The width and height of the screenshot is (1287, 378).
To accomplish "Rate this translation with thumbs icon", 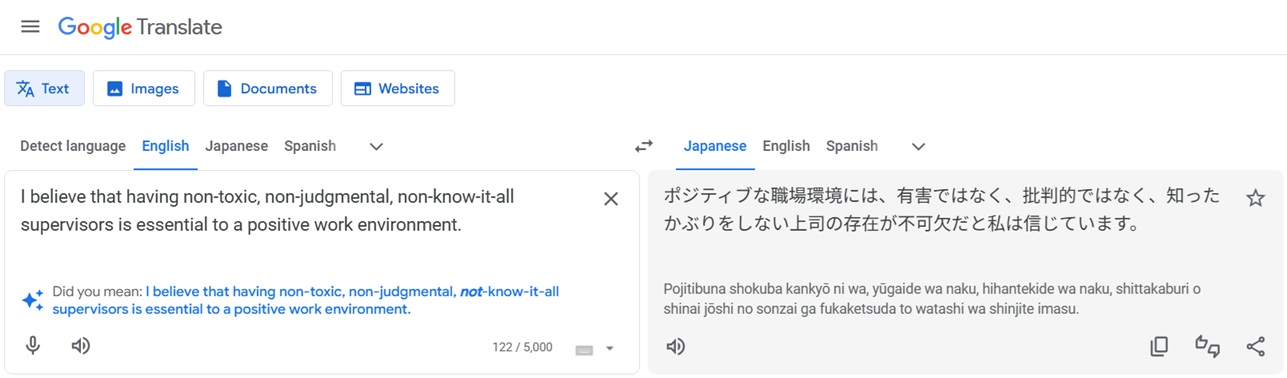I will pos(1207,346).
